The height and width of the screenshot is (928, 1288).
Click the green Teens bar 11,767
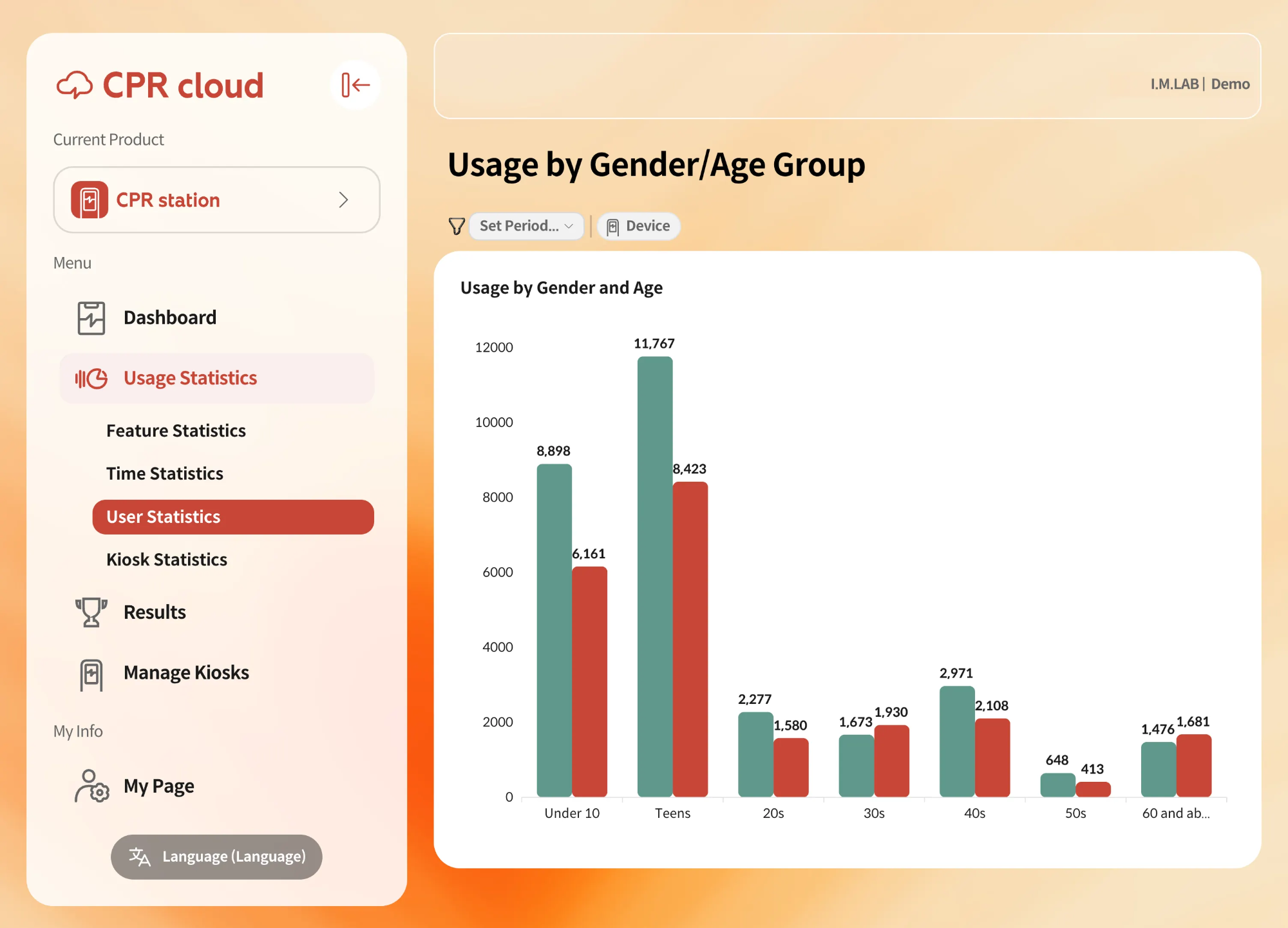(x=654, y=576)
